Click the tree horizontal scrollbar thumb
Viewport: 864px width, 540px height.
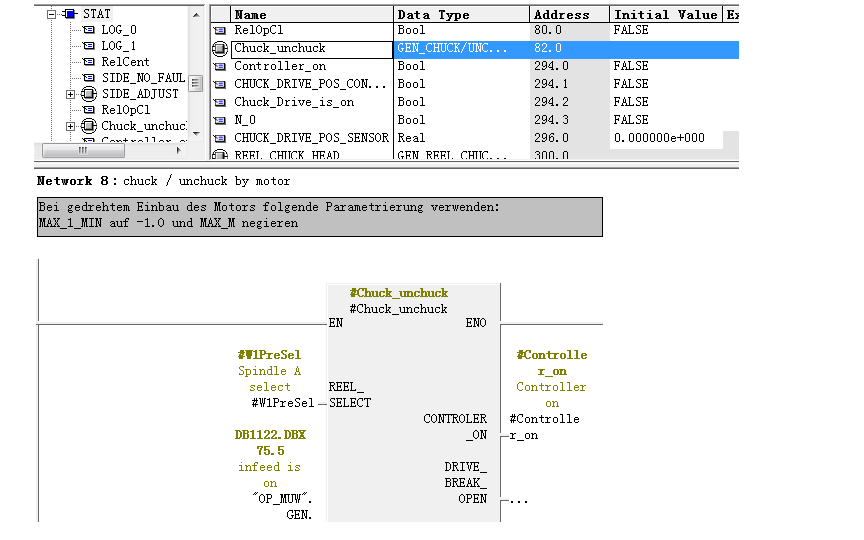(x=83, y=150)
